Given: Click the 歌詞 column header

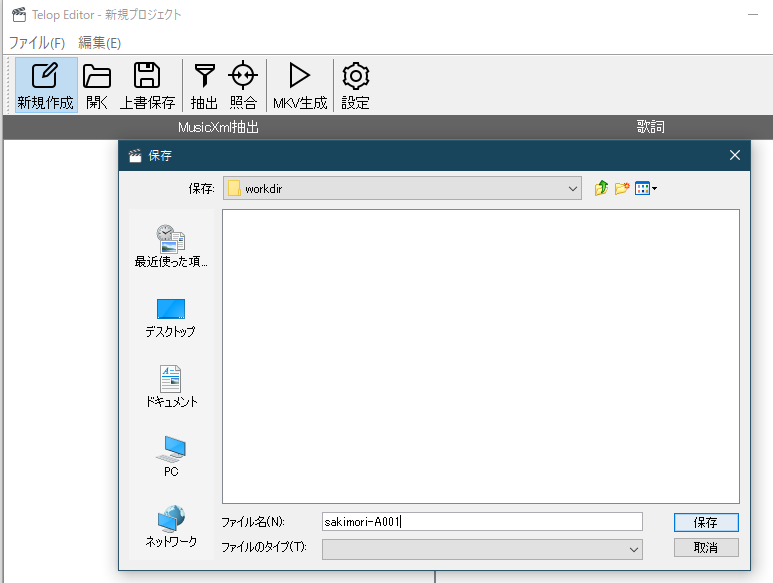Looking at the screenshot, I should tap(650, 127).
